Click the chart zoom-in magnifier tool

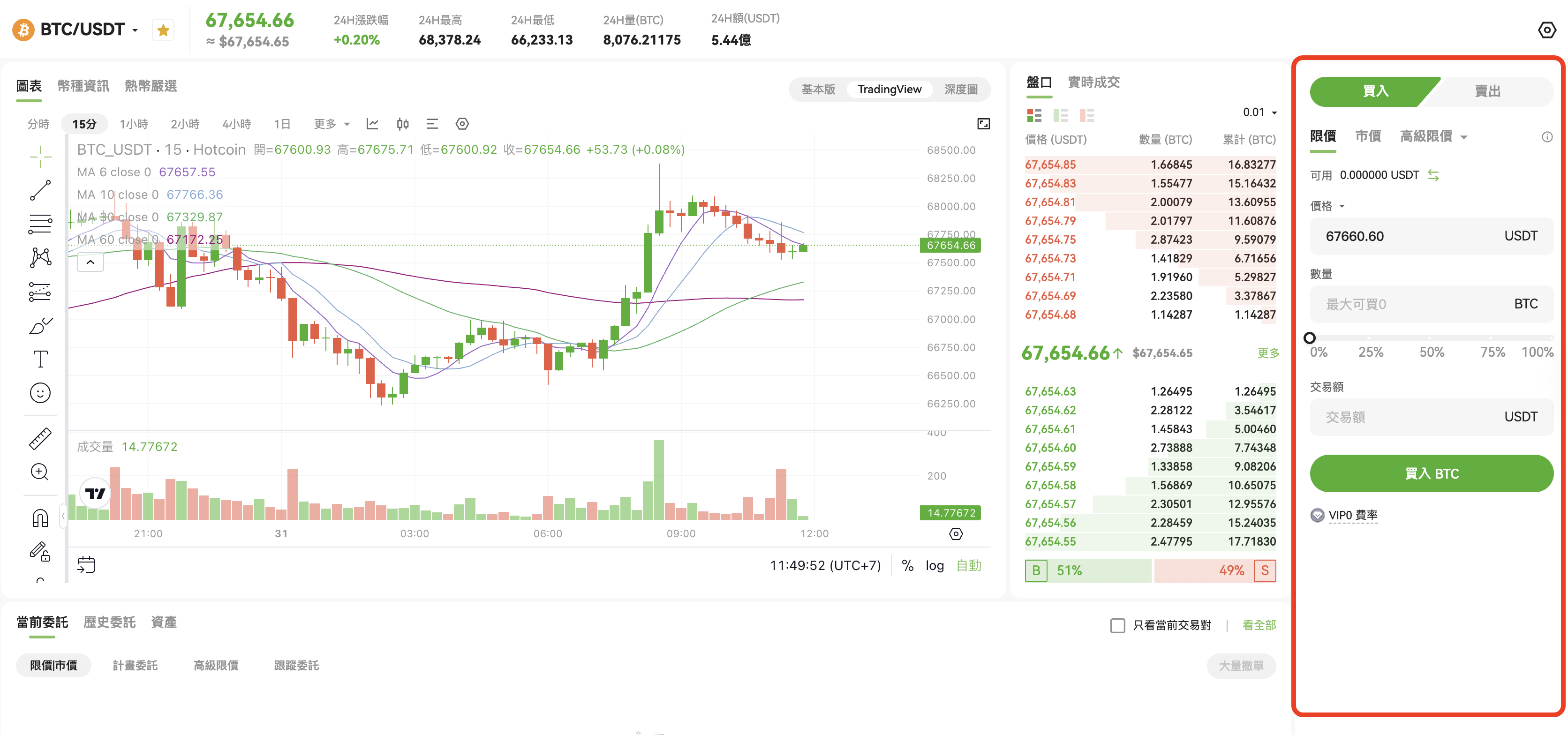point(40,472)
